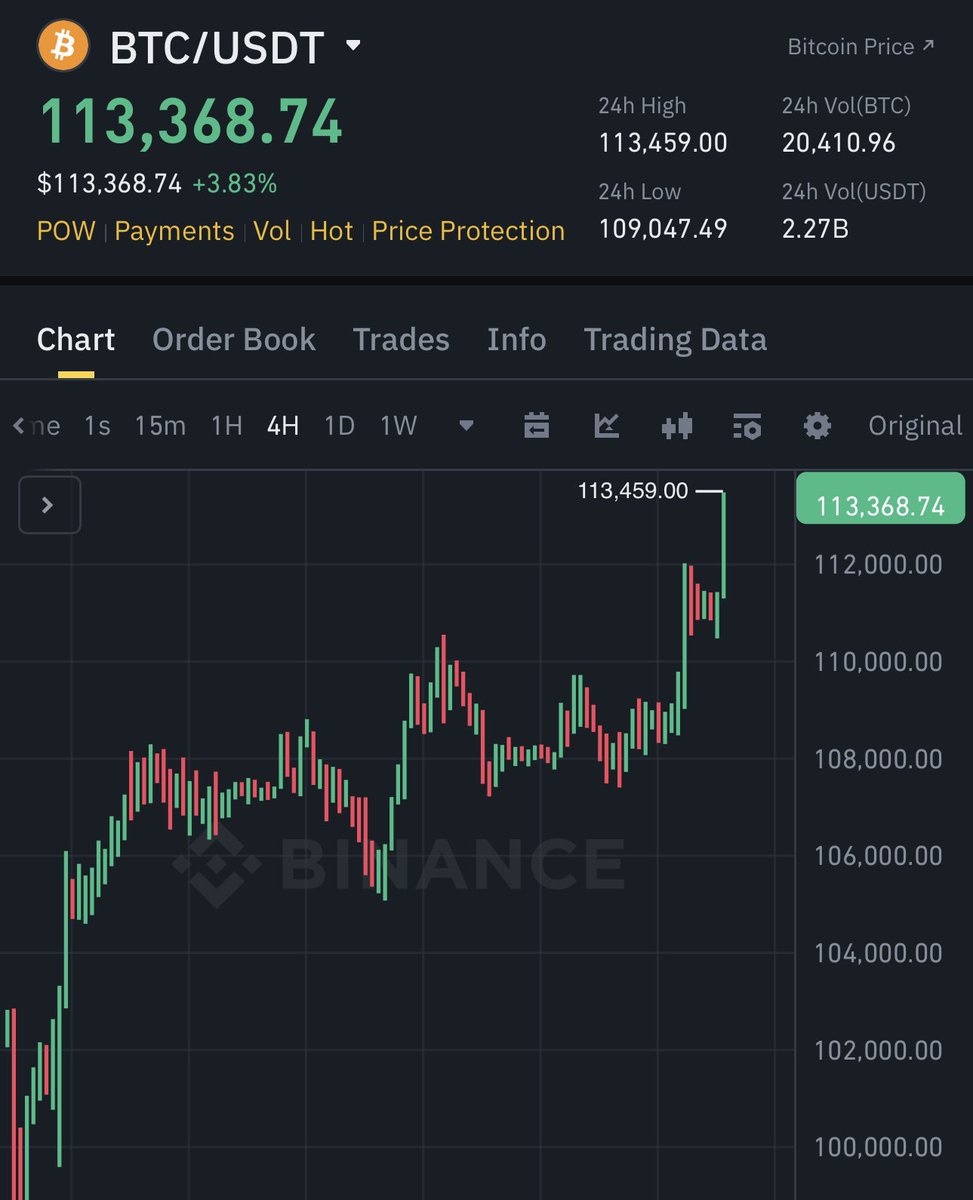This screenshot has width=973, height=1200.
Task: Click the Payments tag
Action: pos(174,231)
